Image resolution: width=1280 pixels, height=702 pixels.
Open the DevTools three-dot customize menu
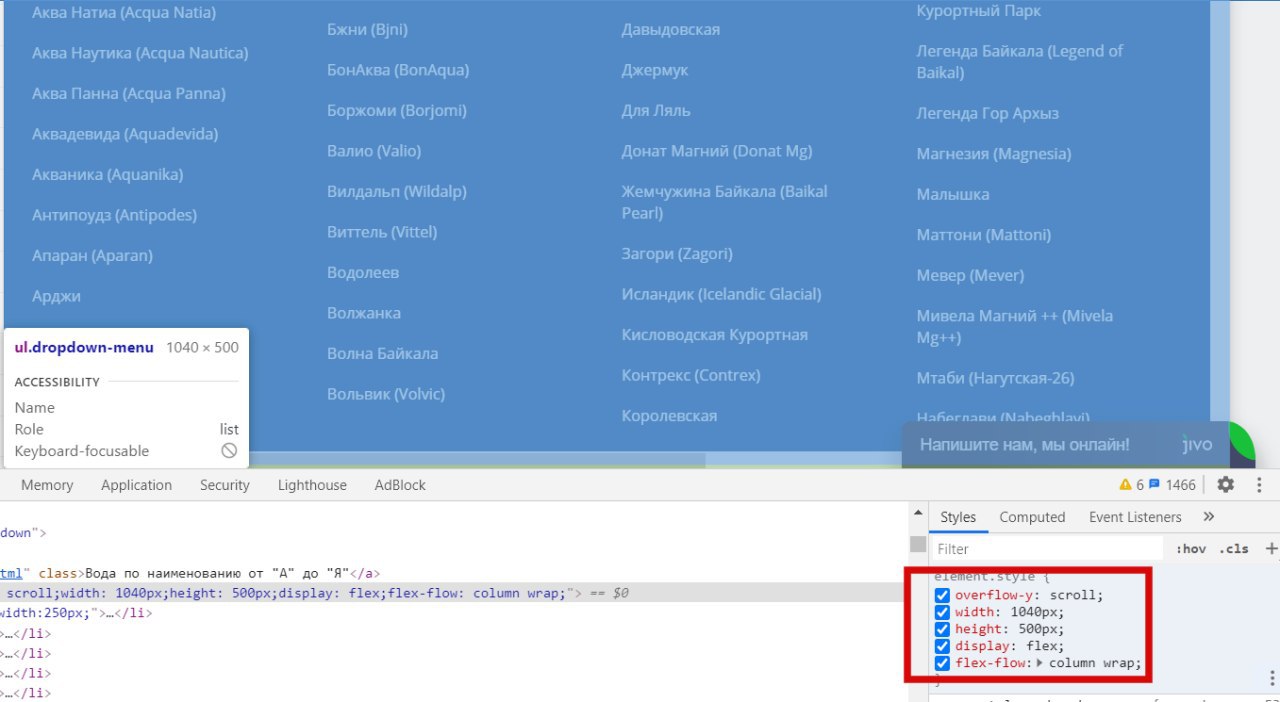[x=1257, y=485]
